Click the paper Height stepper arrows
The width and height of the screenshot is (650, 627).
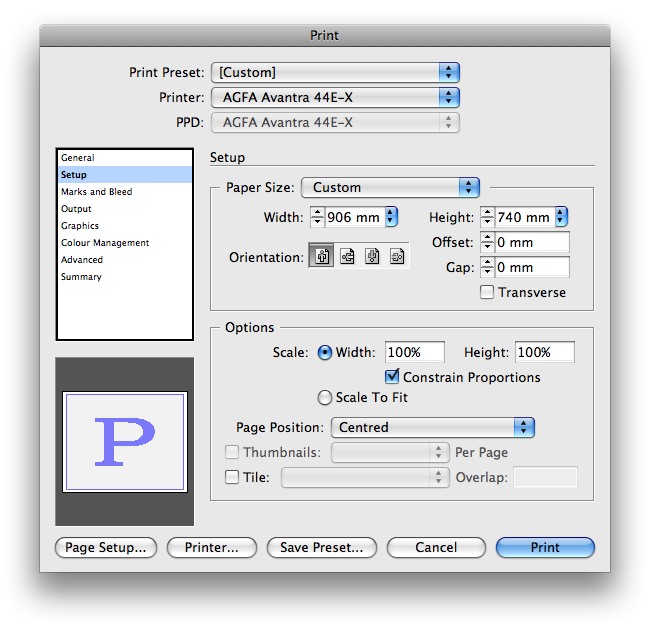488,217
